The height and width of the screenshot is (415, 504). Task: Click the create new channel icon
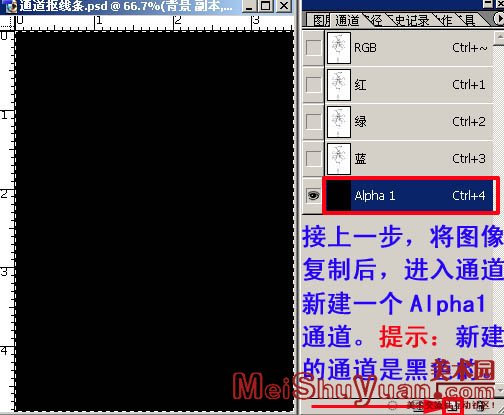tap(453, 407)
